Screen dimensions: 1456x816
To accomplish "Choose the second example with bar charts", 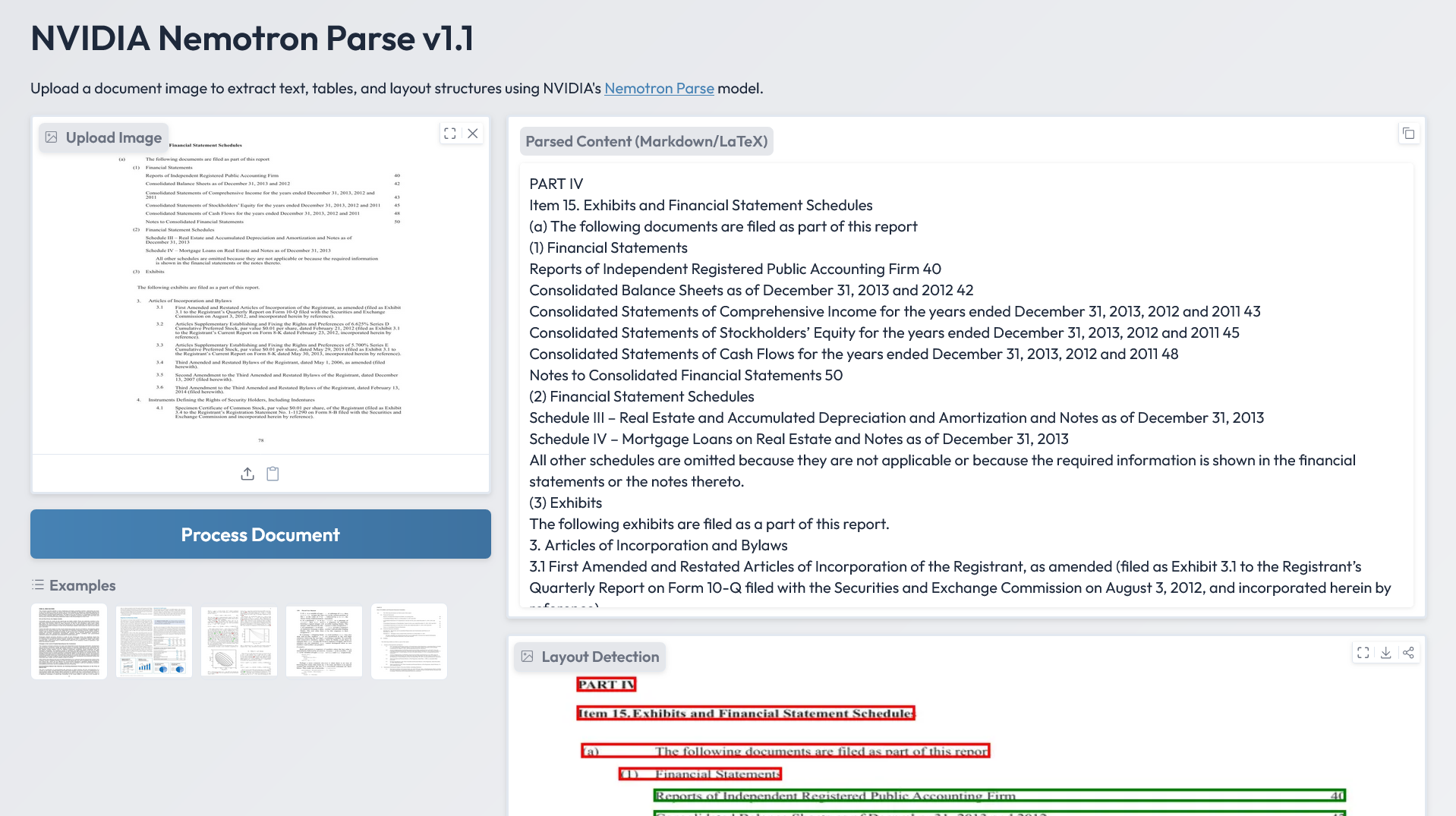I will (154, 641).
